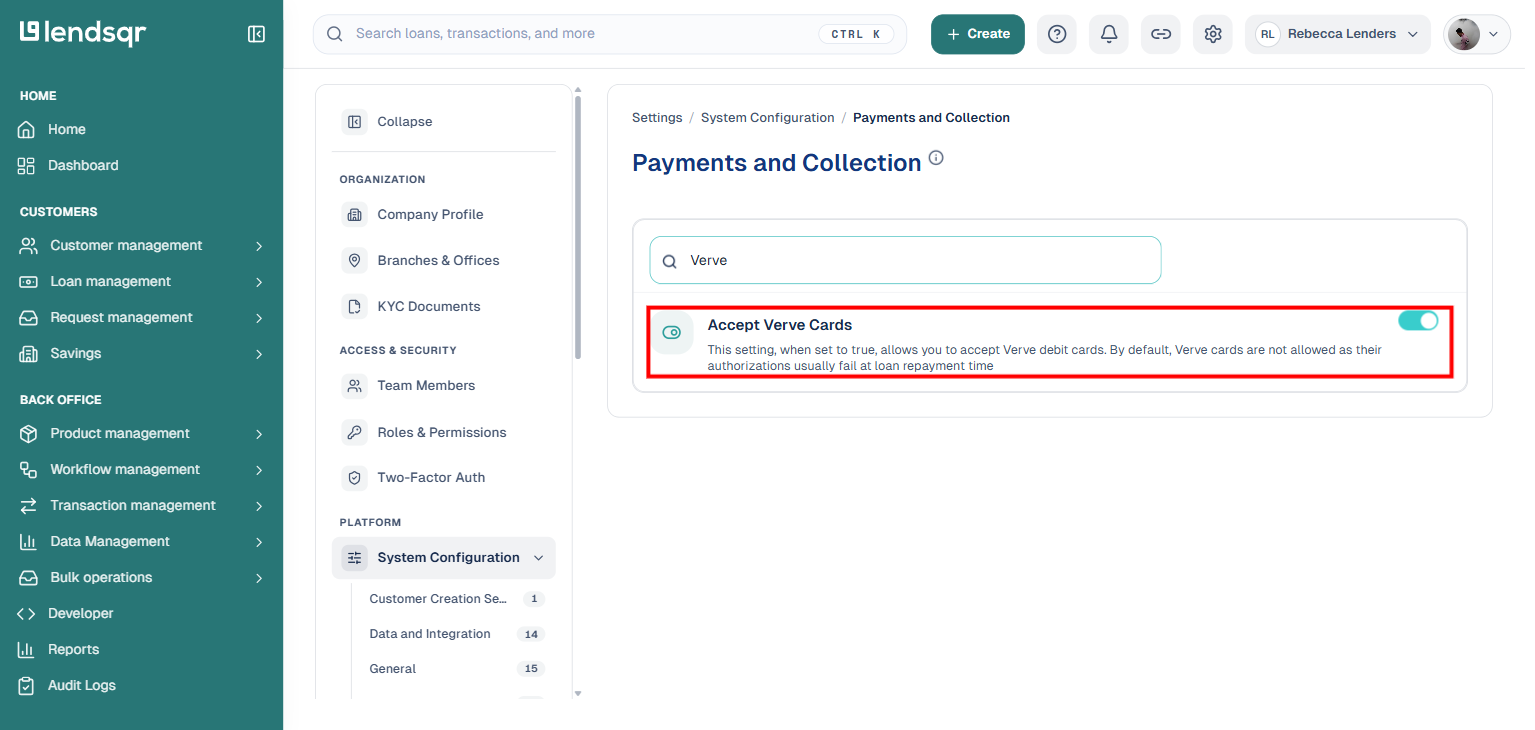Click the lendsqr logo

[83, 33]
